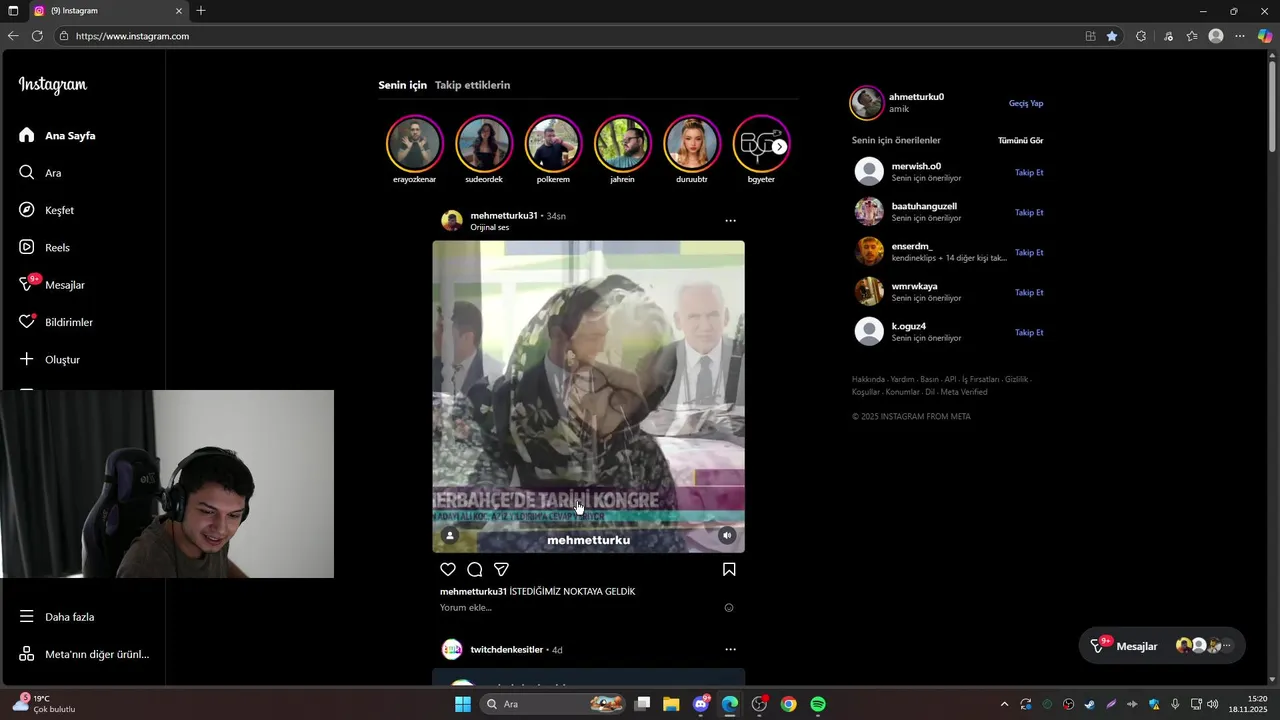
Task: Open Edge favorites list icon
Action: (x=1192, y=36)
